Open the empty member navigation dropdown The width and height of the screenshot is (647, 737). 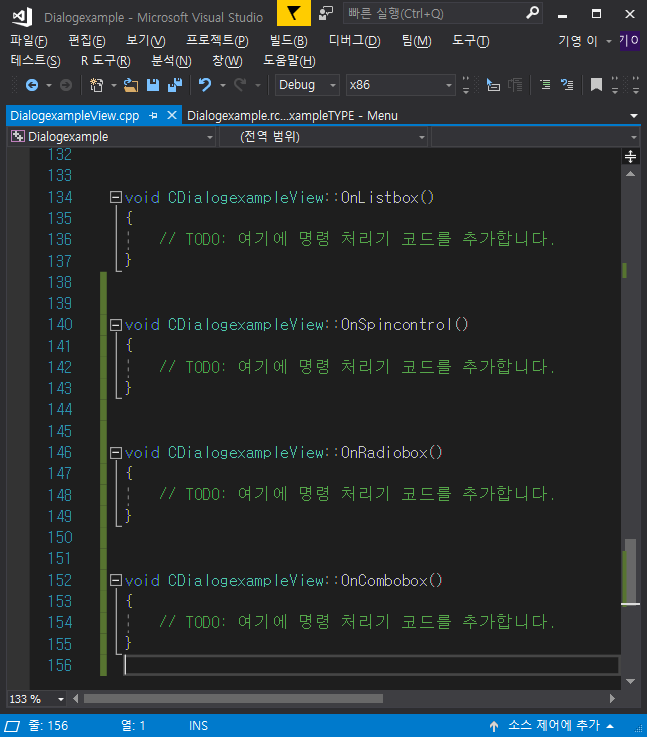[x=535, y=137]
